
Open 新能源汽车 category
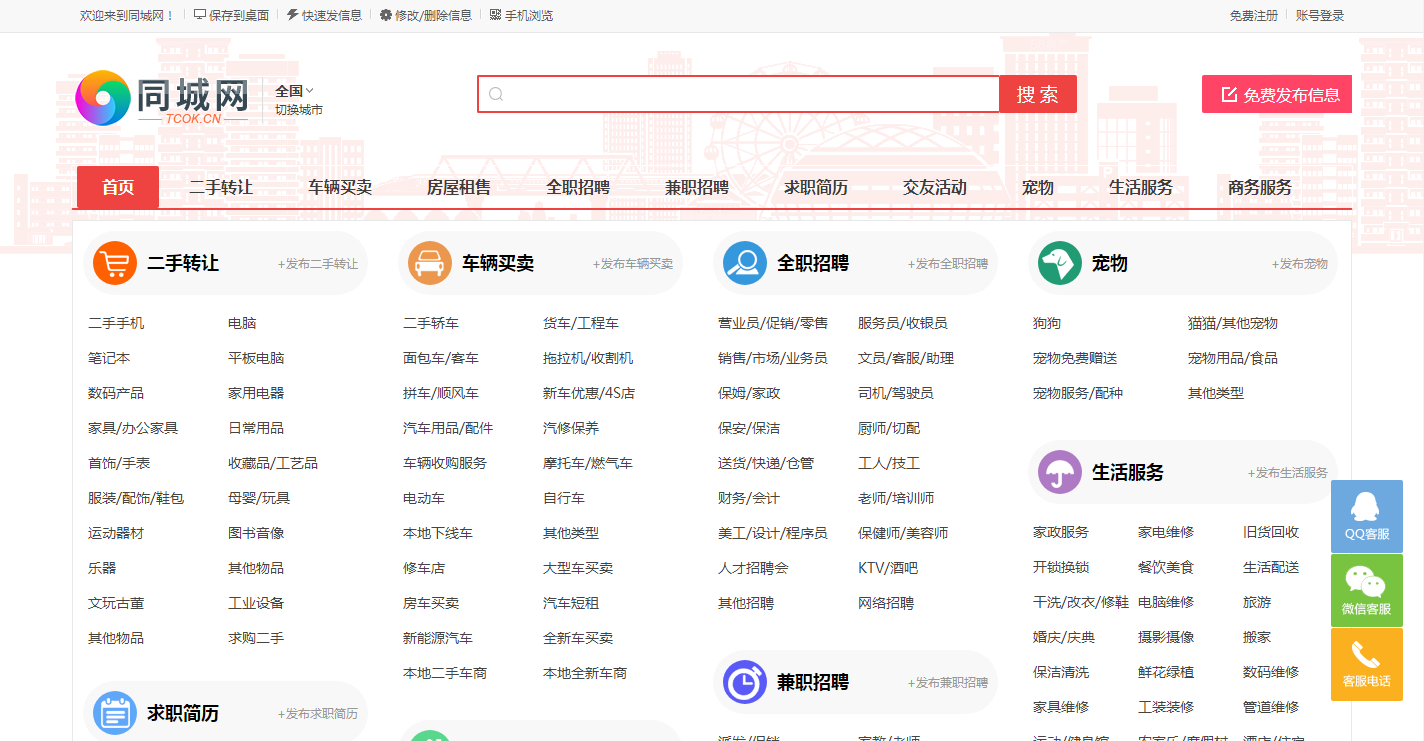coord(438,638)
